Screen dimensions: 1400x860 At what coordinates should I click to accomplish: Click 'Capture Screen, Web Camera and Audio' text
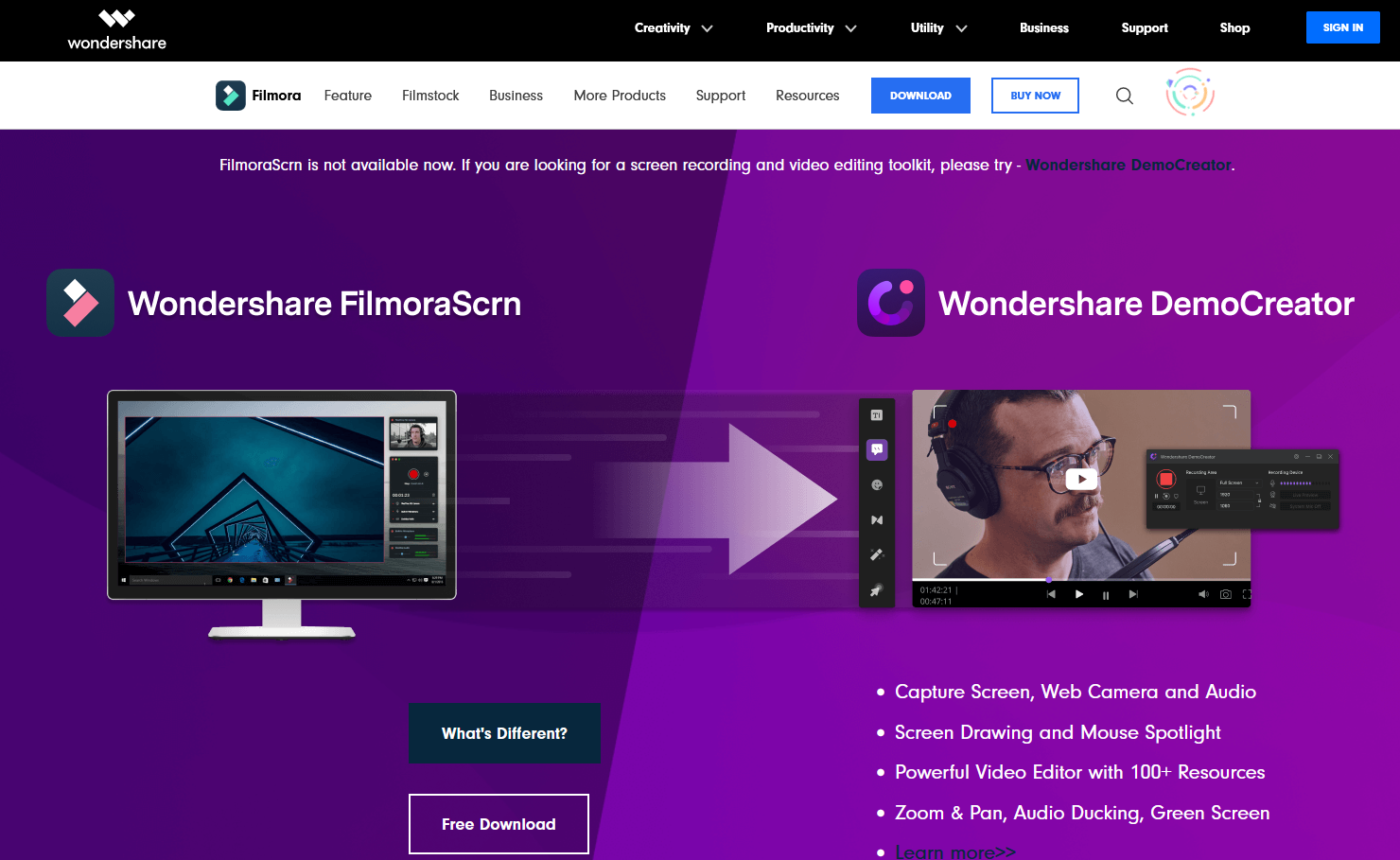pyautogui.click(x=1076, y=692)
